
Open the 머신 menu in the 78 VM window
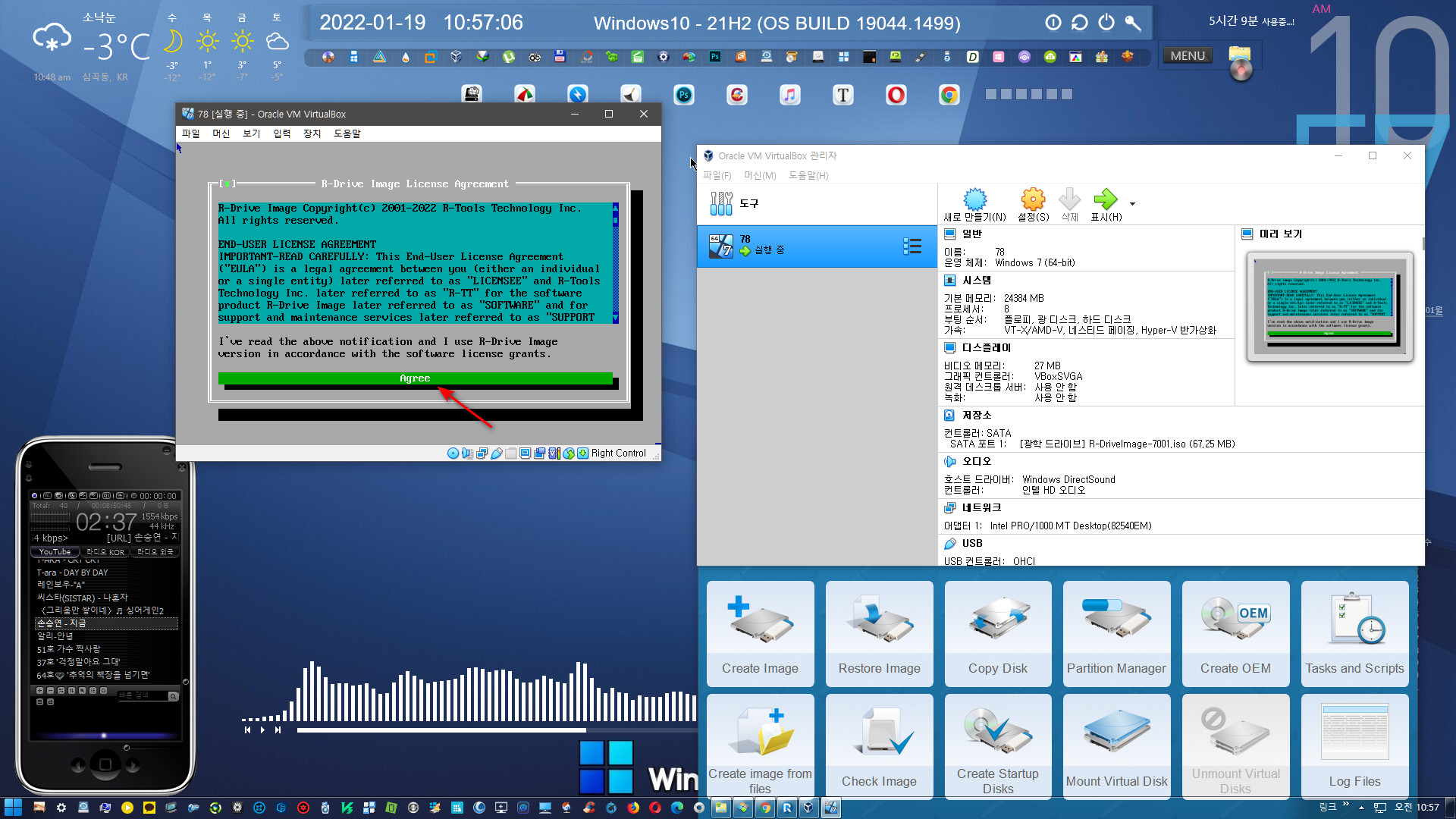coord(221,133)
